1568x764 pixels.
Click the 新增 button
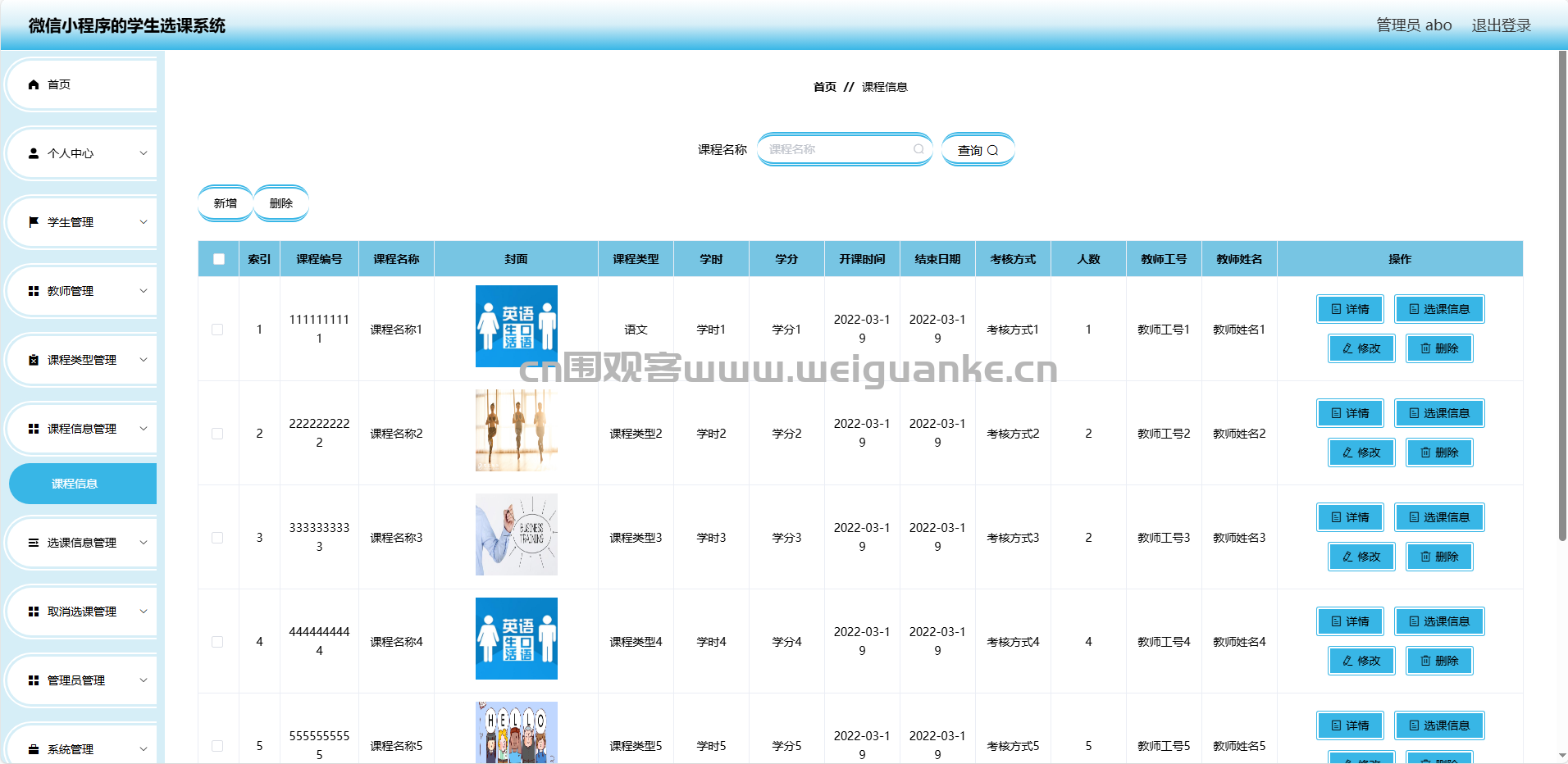point(226,203)
